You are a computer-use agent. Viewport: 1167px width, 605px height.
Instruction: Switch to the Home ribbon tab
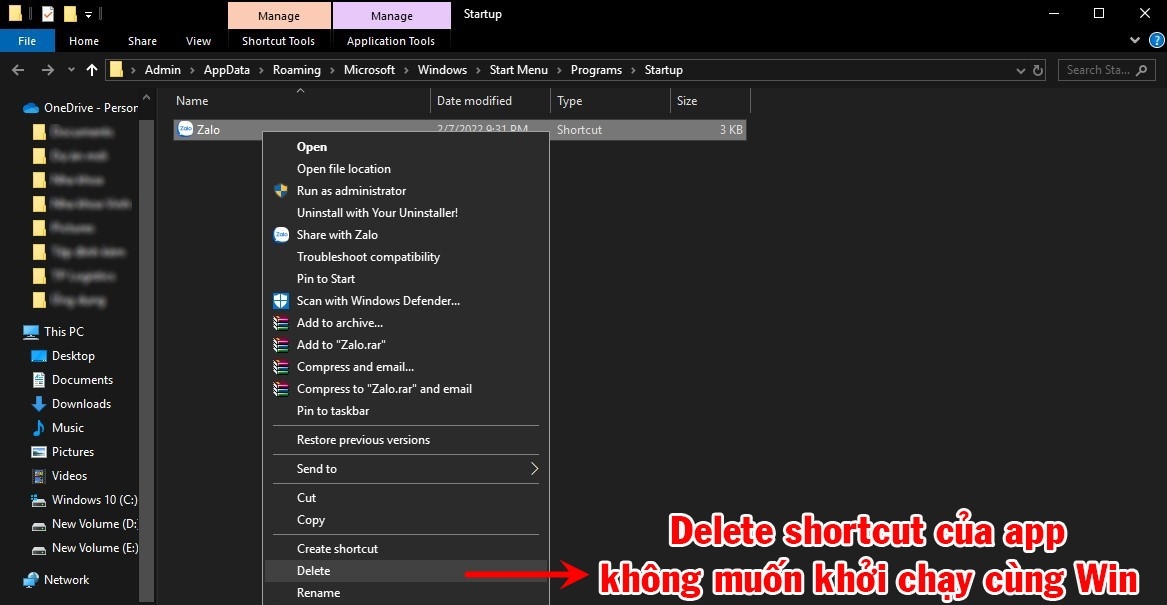[x=84, y=41]
